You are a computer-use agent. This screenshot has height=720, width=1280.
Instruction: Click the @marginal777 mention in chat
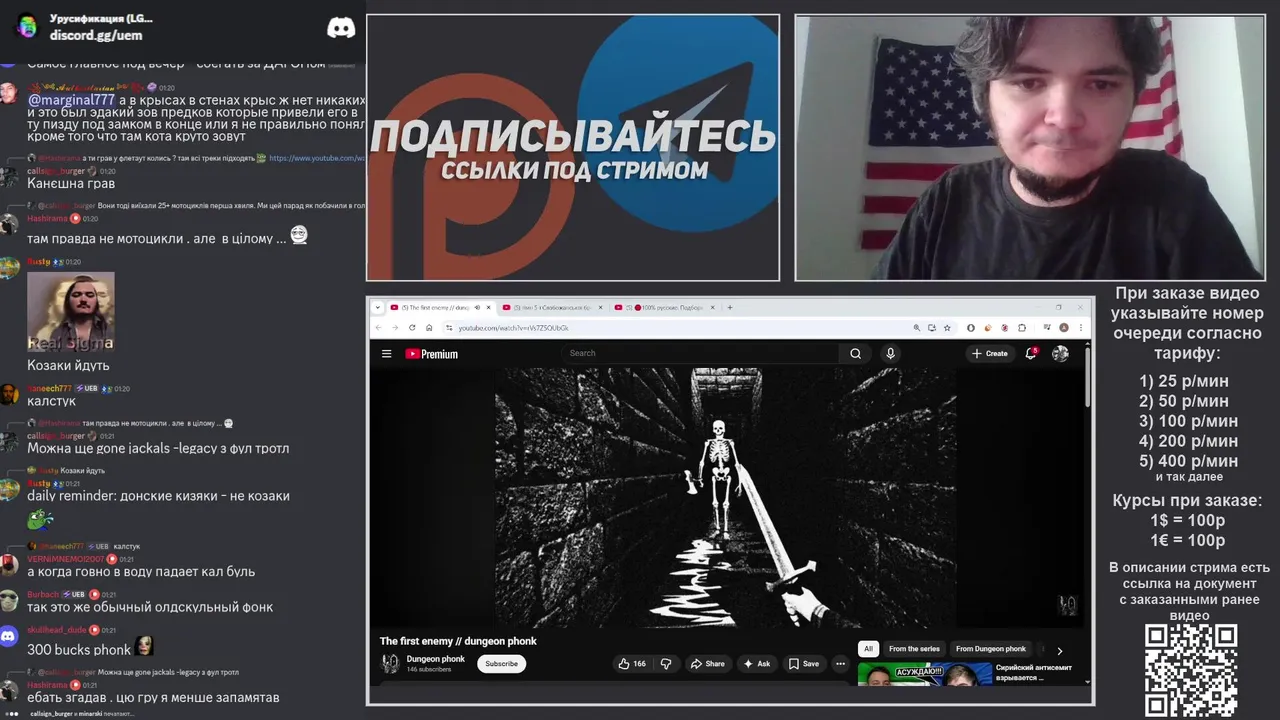click(71, 100)
